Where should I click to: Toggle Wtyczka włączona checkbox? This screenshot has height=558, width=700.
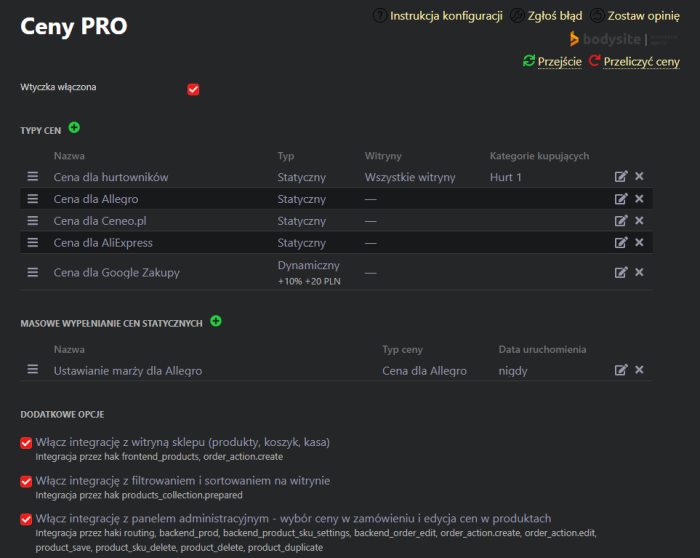point(193,89)
